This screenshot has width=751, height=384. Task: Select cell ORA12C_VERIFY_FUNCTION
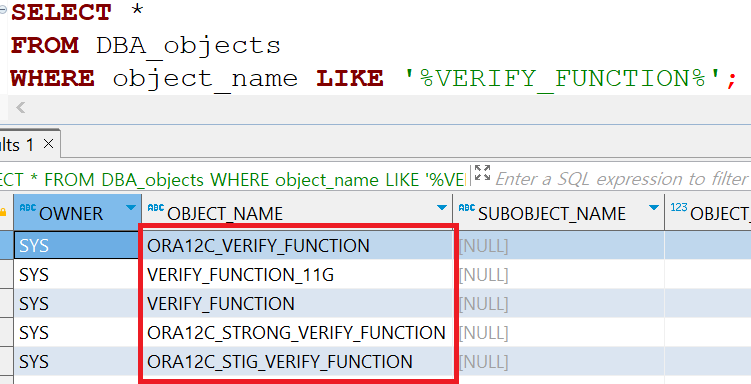tap(297, 246)
